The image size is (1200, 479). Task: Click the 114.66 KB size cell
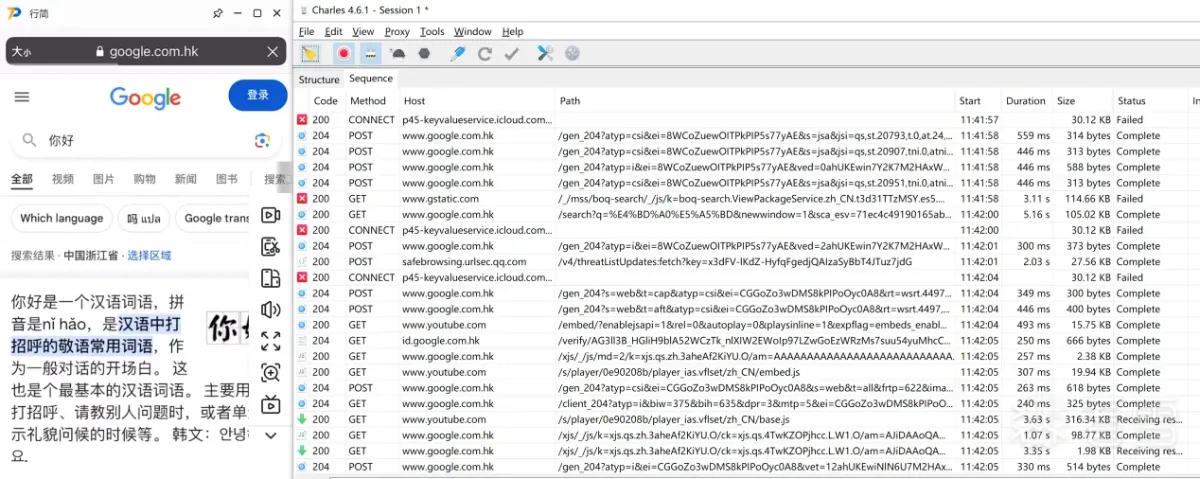tap(1083, 199)
